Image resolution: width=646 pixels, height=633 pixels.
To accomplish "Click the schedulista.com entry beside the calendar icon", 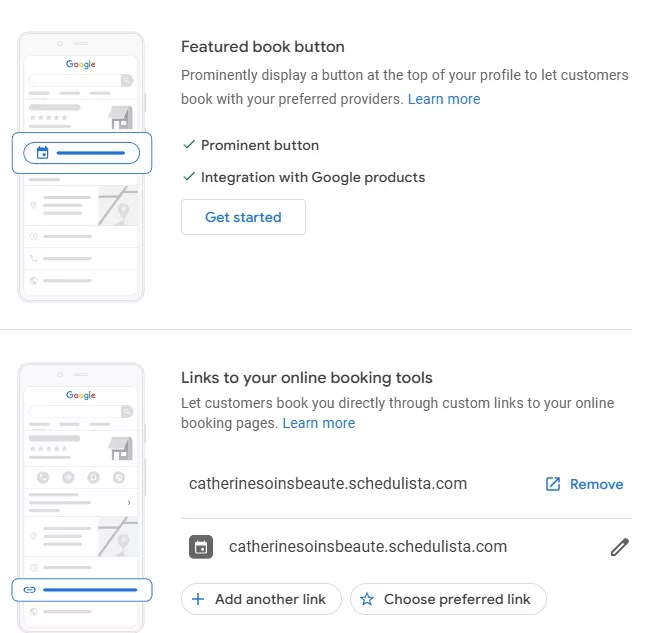I will point(368,547).
